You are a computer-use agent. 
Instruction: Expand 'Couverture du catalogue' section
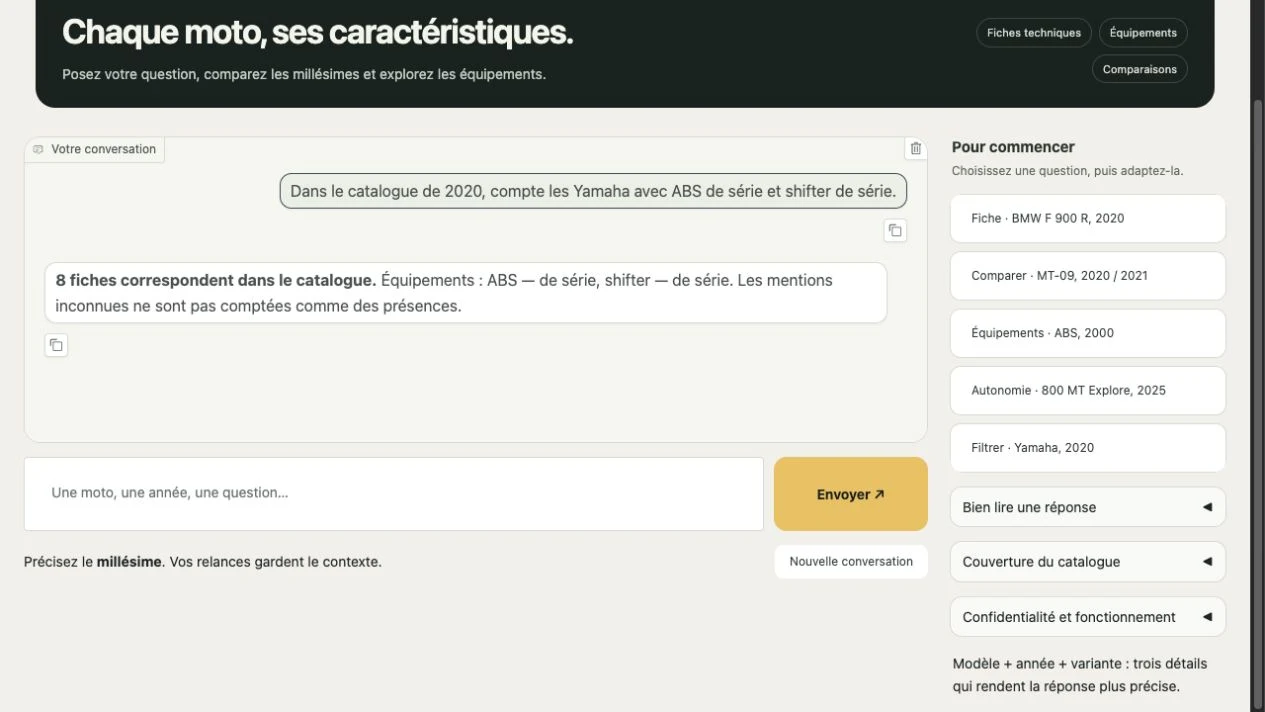[1087, 562]
